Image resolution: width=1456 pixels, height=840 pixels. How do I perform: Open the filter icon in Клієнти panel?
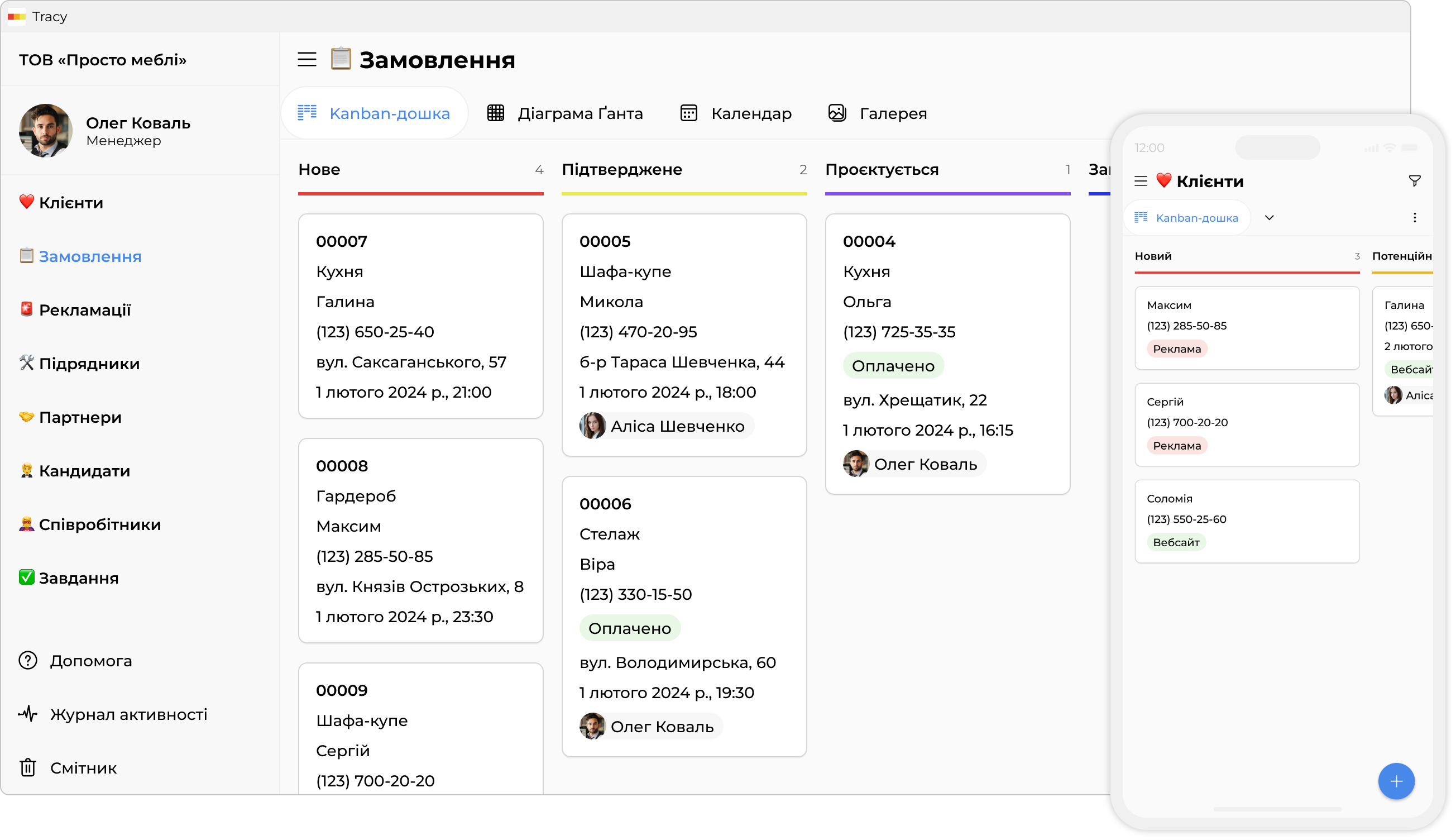pos(1414,181)
